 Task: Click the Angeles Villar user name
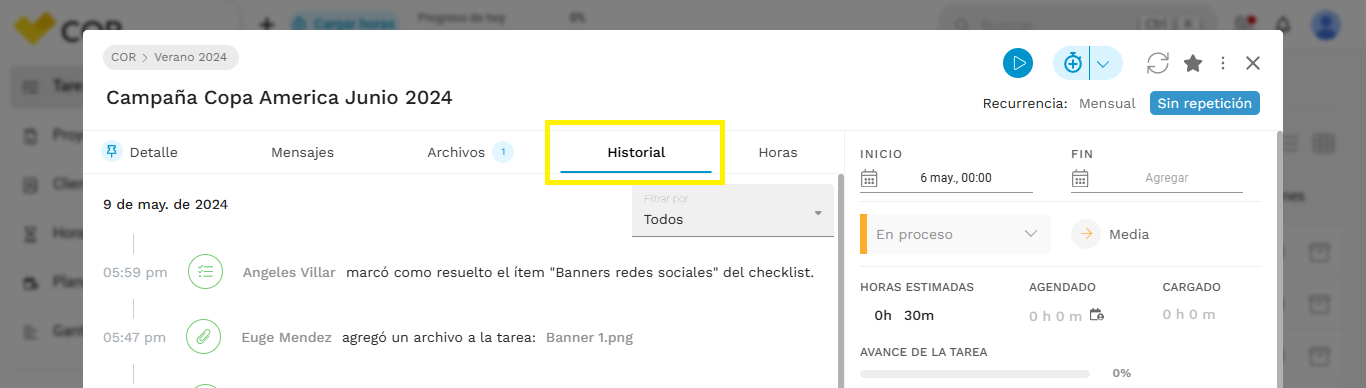coord(289,272)
